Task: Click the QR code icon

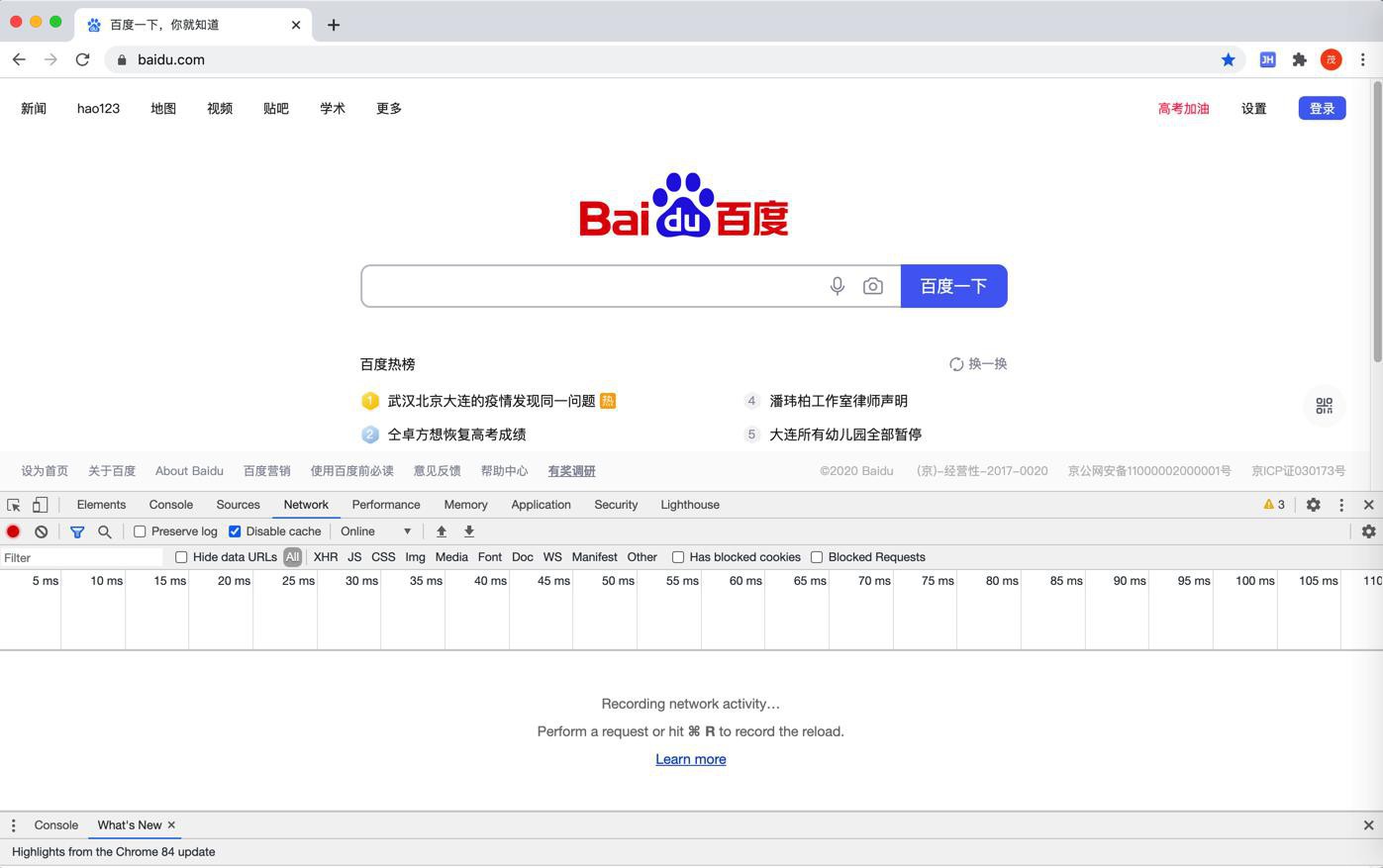Action: [1324, 406]
